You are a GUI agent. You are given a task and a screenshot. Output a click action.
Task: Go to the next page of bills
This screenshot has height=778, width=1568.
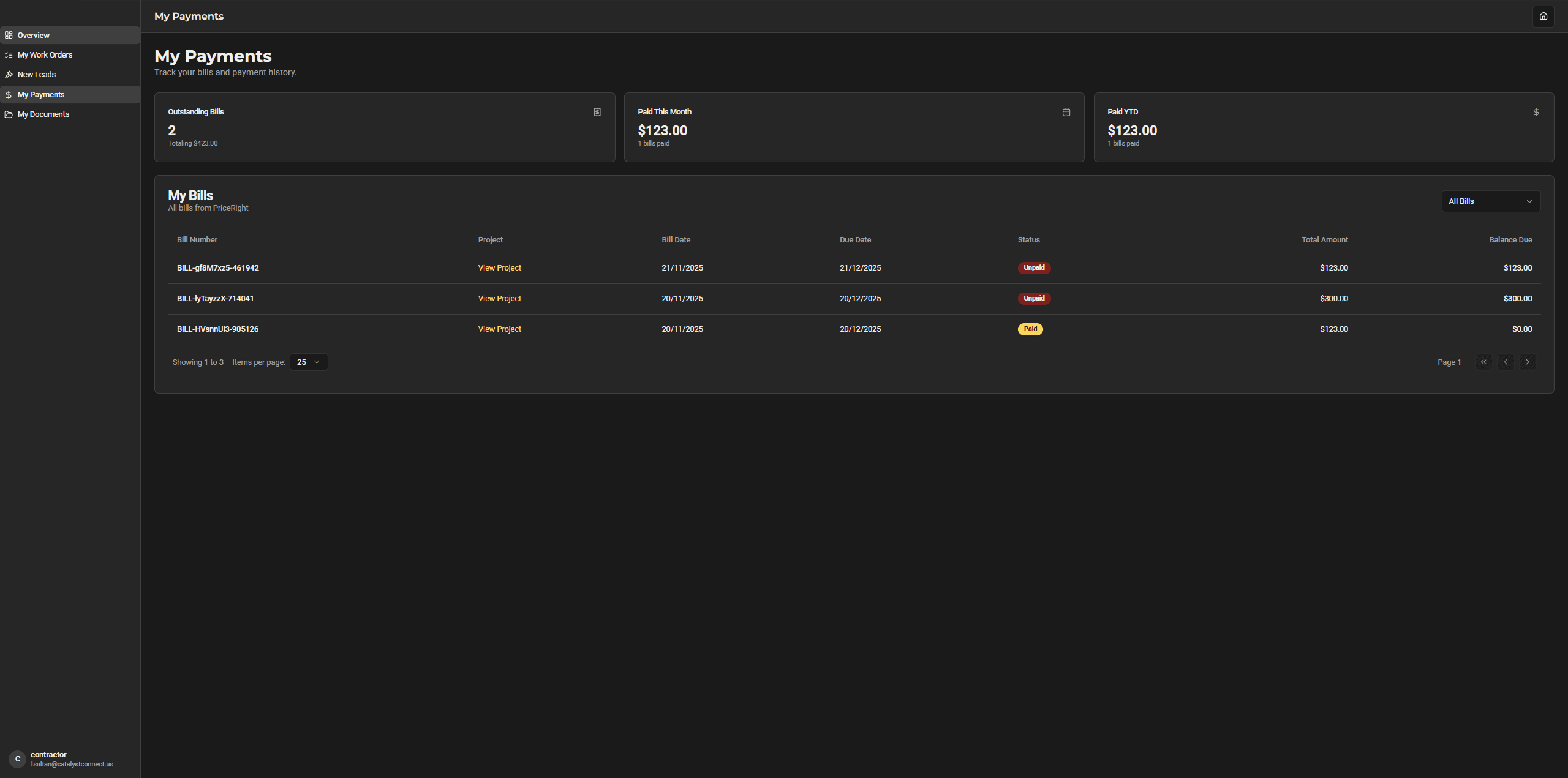click(1528, 362)
